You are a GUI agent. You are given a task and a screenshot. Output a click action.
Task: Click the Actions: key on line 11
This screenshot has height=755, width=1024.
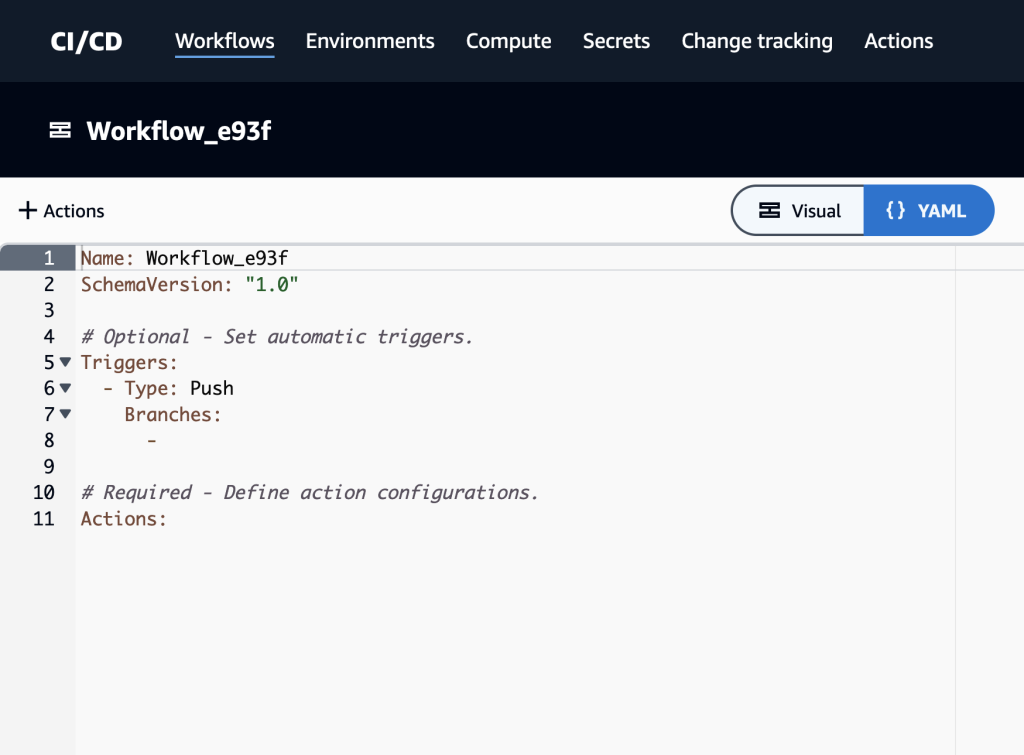tap(123, 519)
